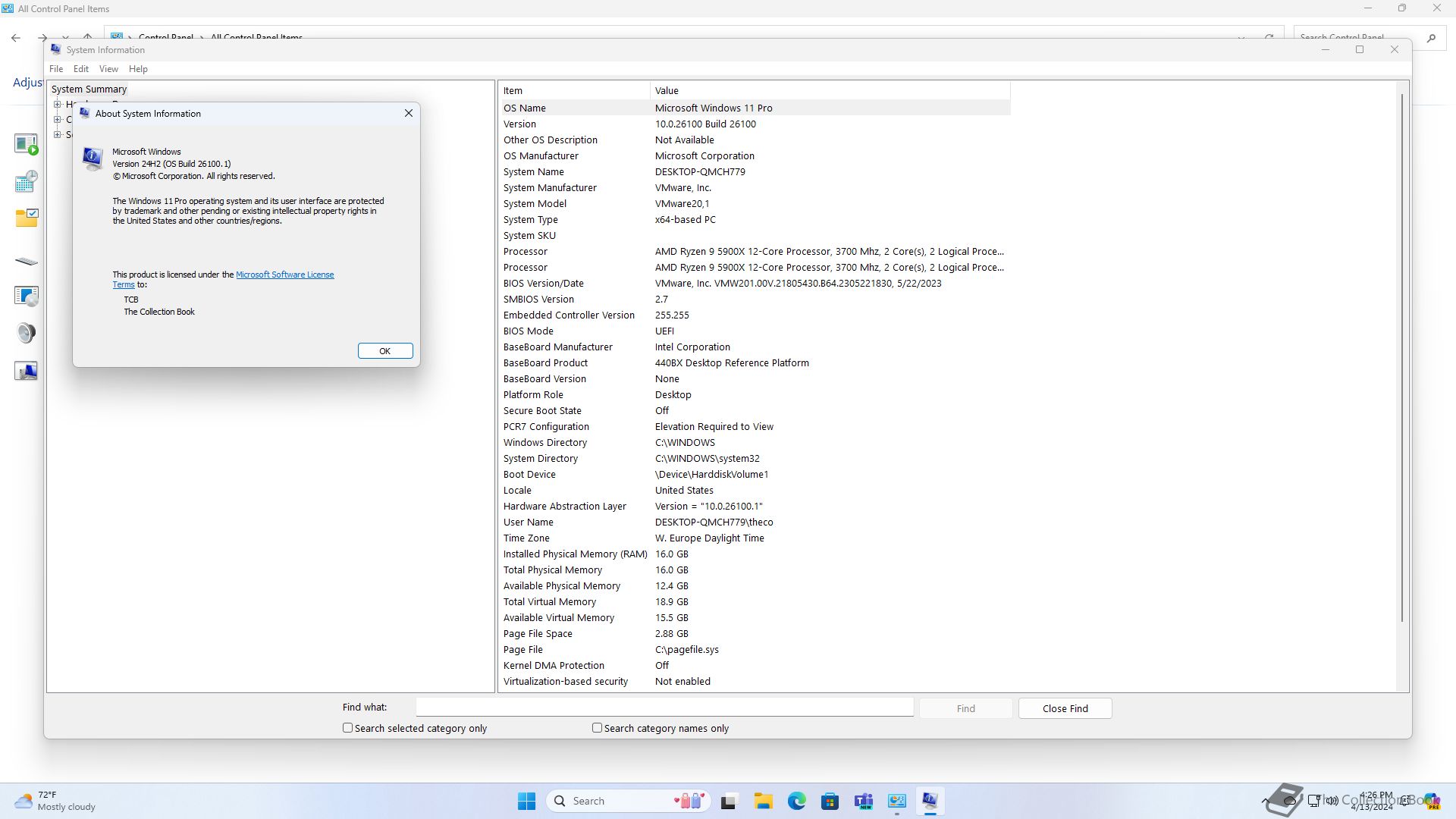Open the Help menu
The image size is (1456, 819).
pos(138,68)
